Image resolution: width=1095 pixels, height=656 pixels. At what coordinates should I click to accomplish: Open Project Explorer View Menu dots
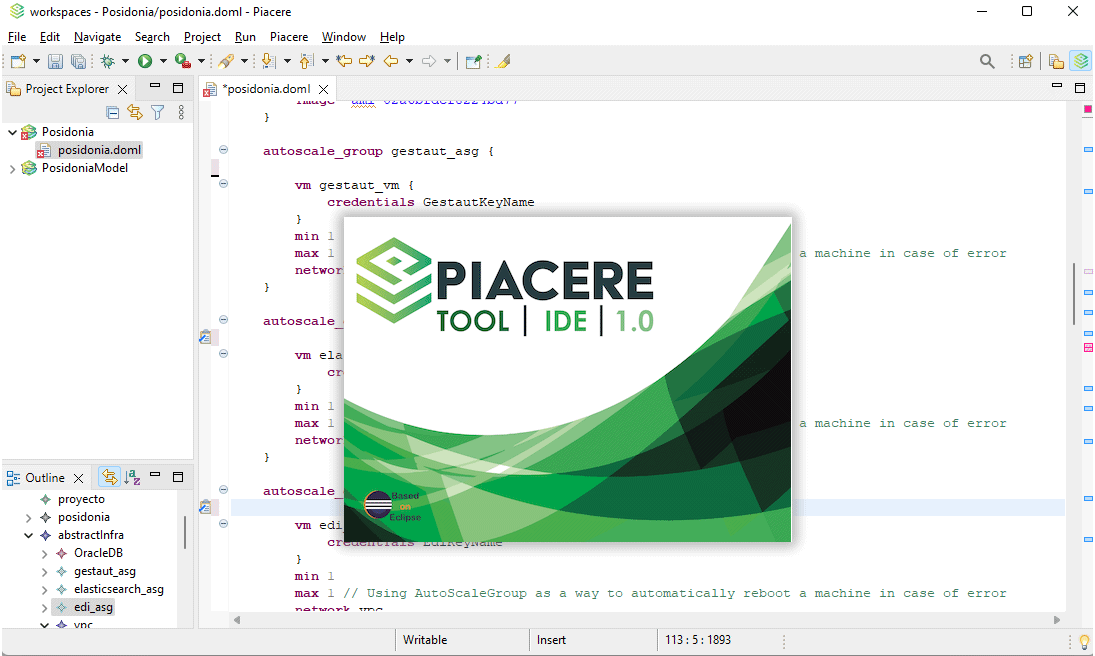click(181, 112)
